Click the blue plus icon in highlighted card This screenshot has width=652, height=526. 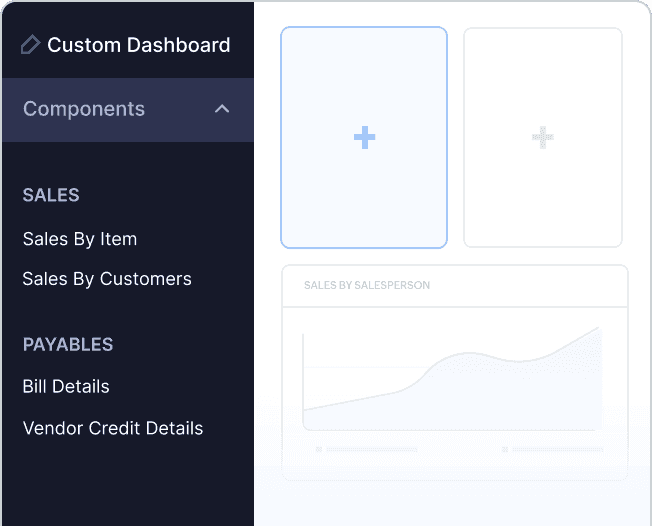click(x=364, y=138)
